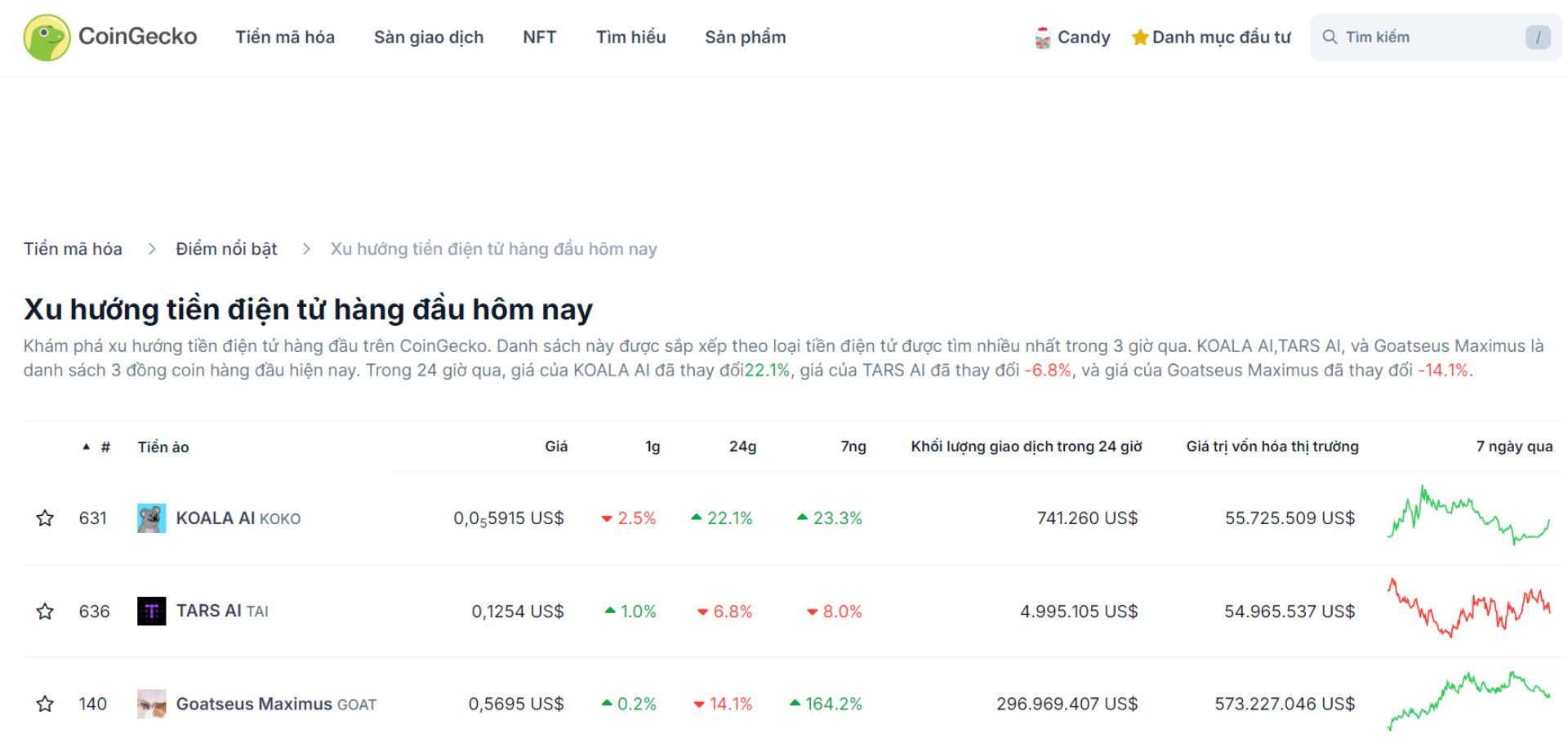Open the Sản phẩm dropdown menu

[x=746, y=37]
